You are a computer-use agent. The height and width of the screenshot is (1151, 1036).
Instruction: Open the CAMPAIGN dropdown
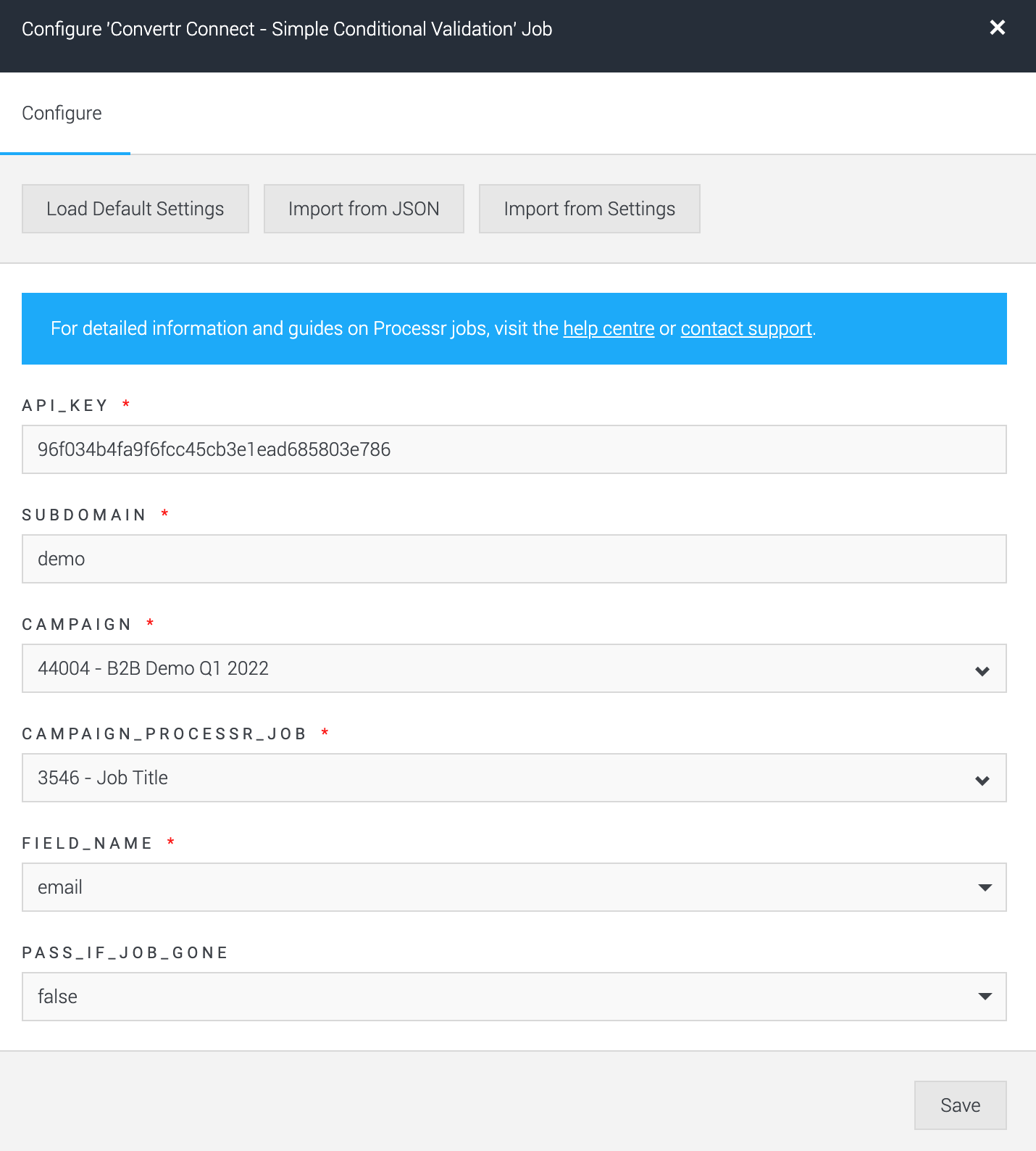[514, 668]
